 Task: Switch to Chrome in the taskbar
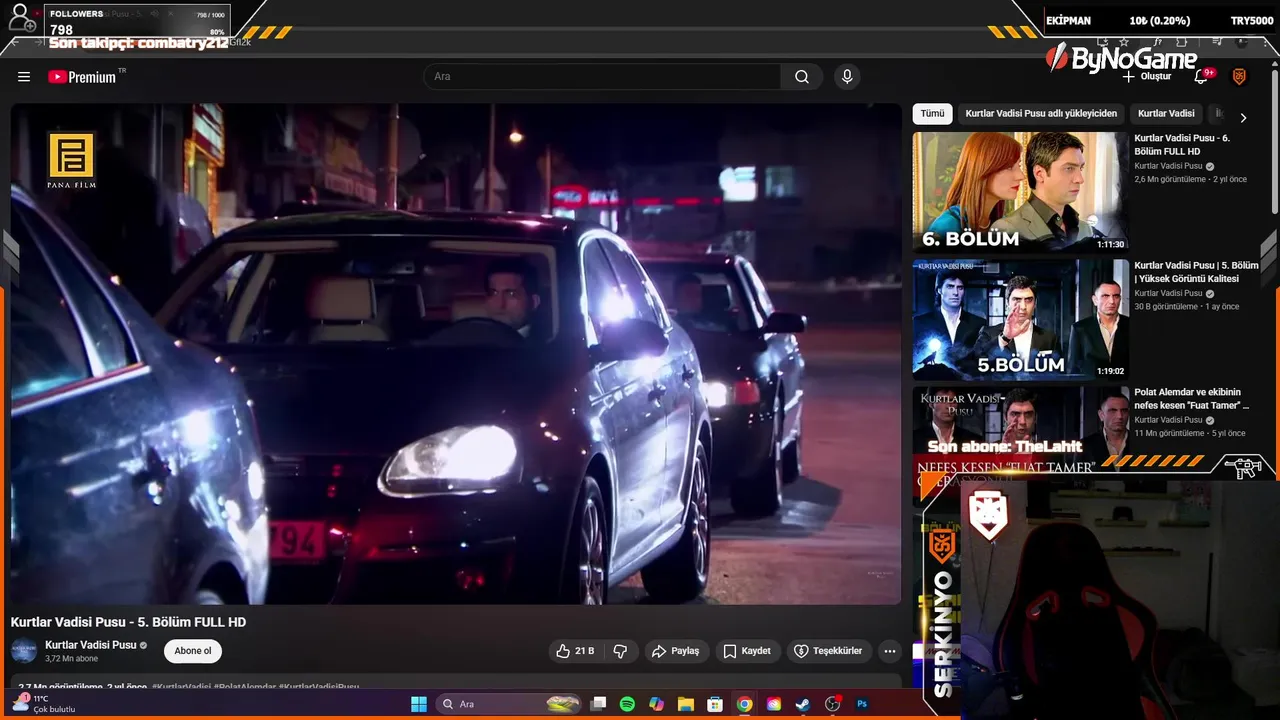tap(744, 704)
